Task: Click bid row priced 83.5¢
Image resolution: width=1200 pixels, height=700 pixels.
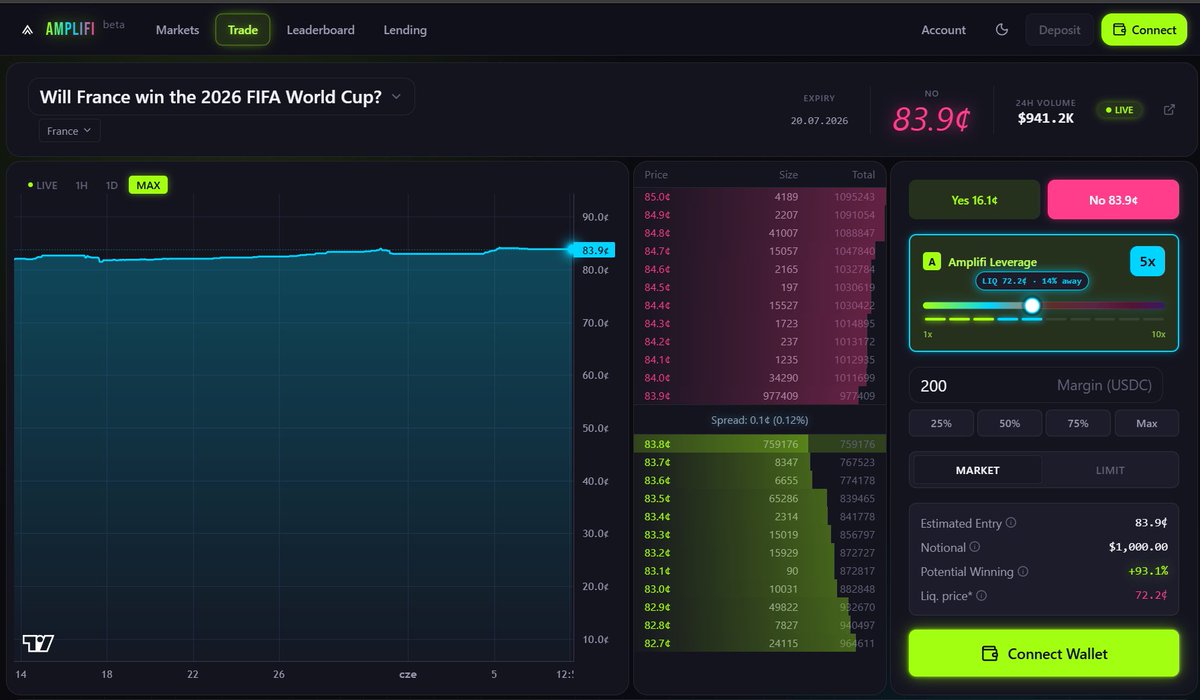Action: pos(759,498)
